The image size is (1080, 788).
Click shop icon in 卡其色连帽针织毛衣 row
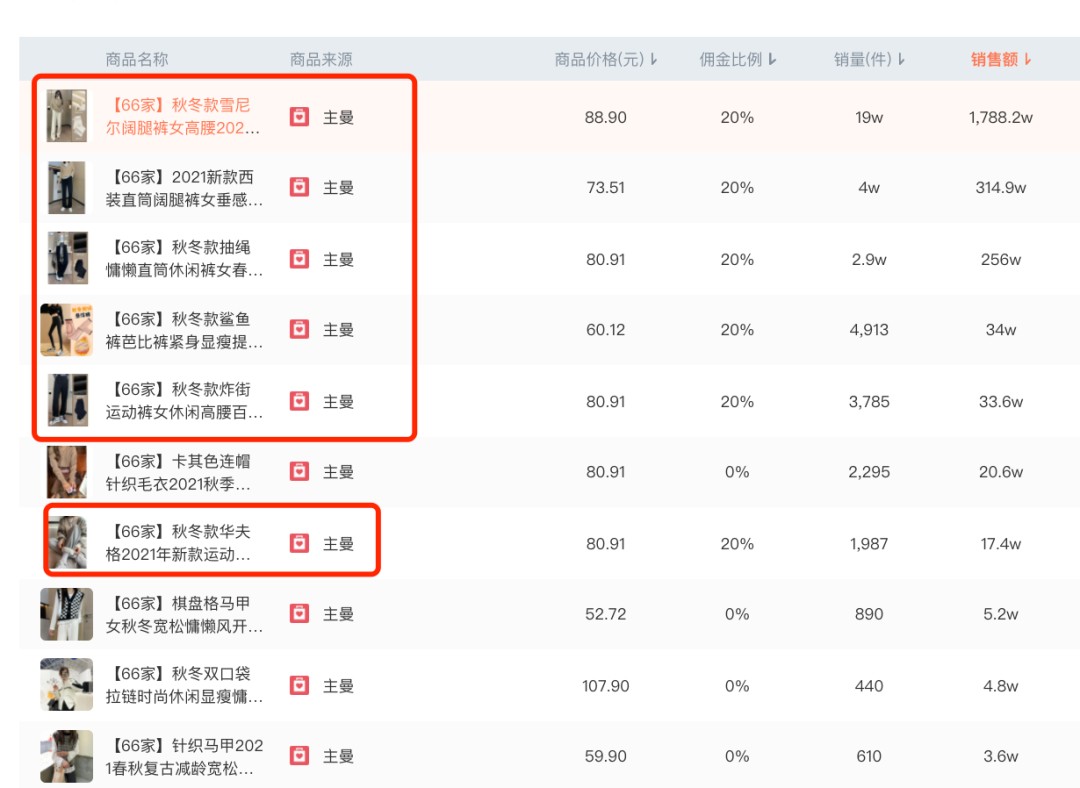[299, 472]
